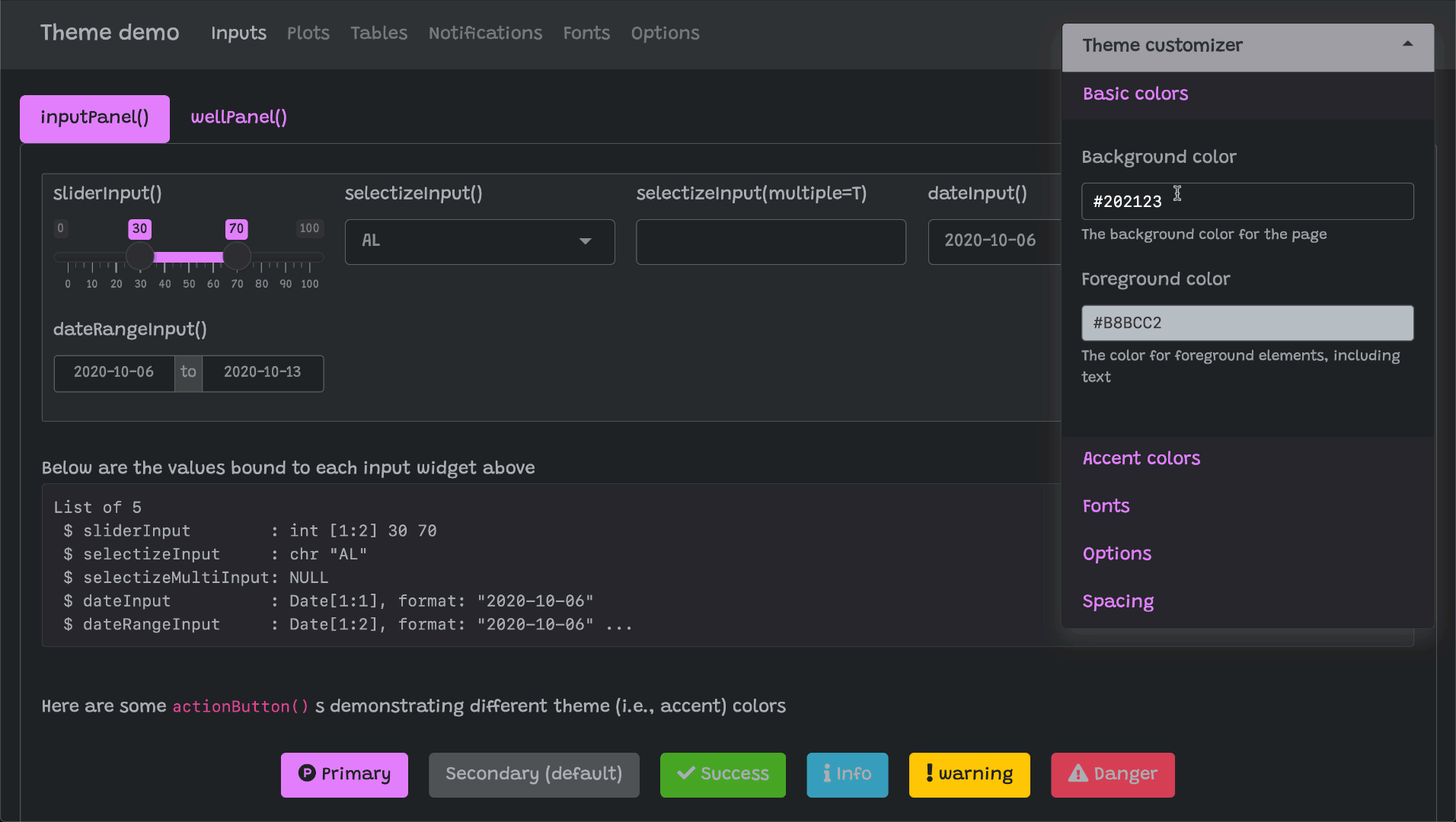1456x822 pixels.
Task: Click the sliderInput() label
Action: tap(107, 193)
